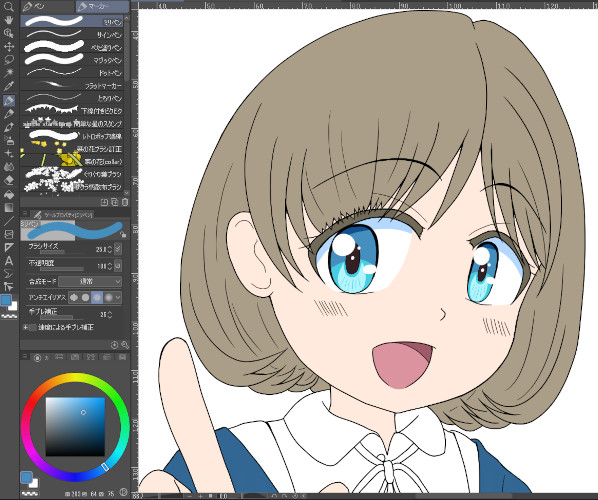
Task: Choose the フラットマーカー brush
Action: point(72,85)
